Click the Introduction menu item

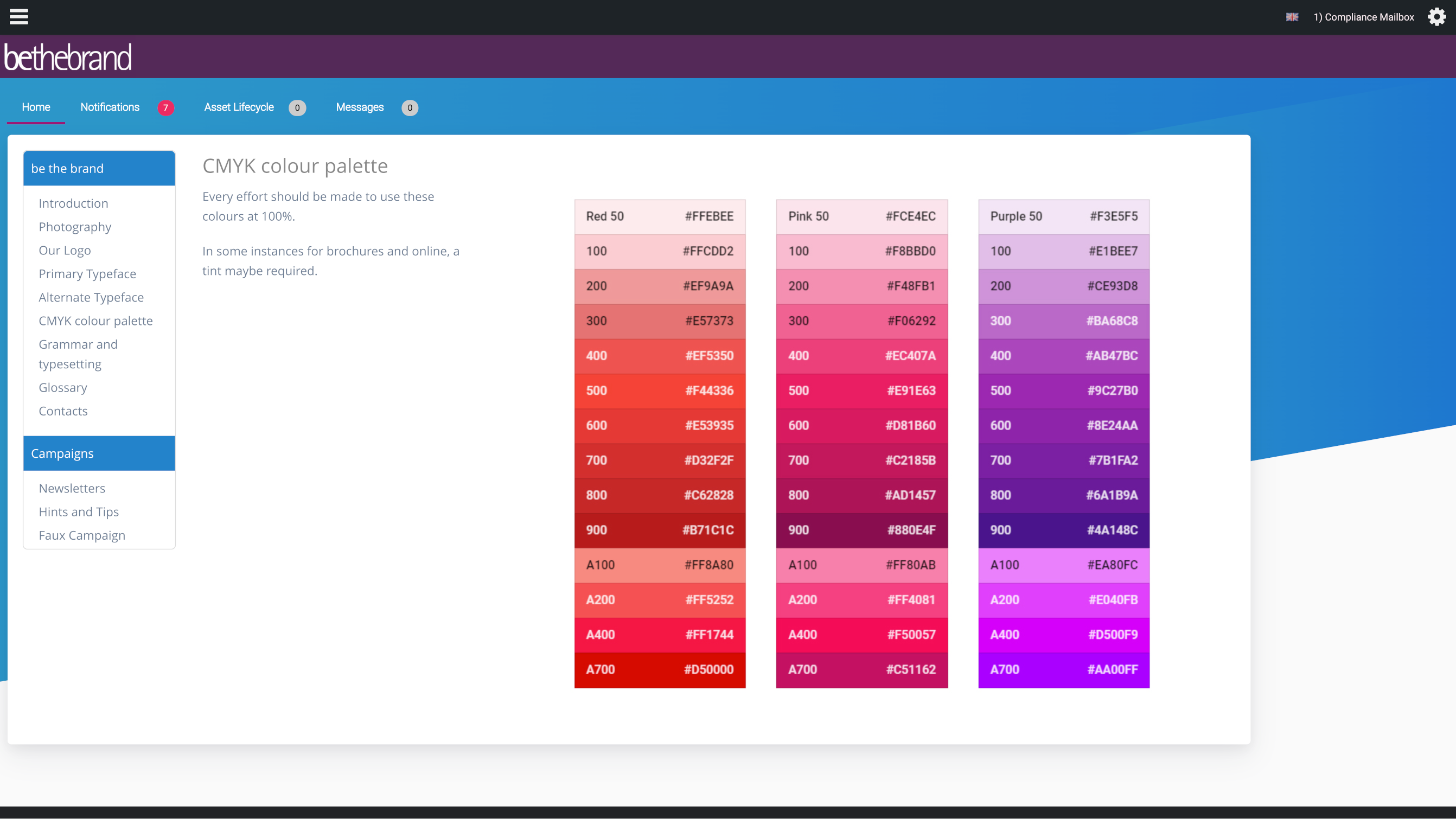click(x=73, y=203)
